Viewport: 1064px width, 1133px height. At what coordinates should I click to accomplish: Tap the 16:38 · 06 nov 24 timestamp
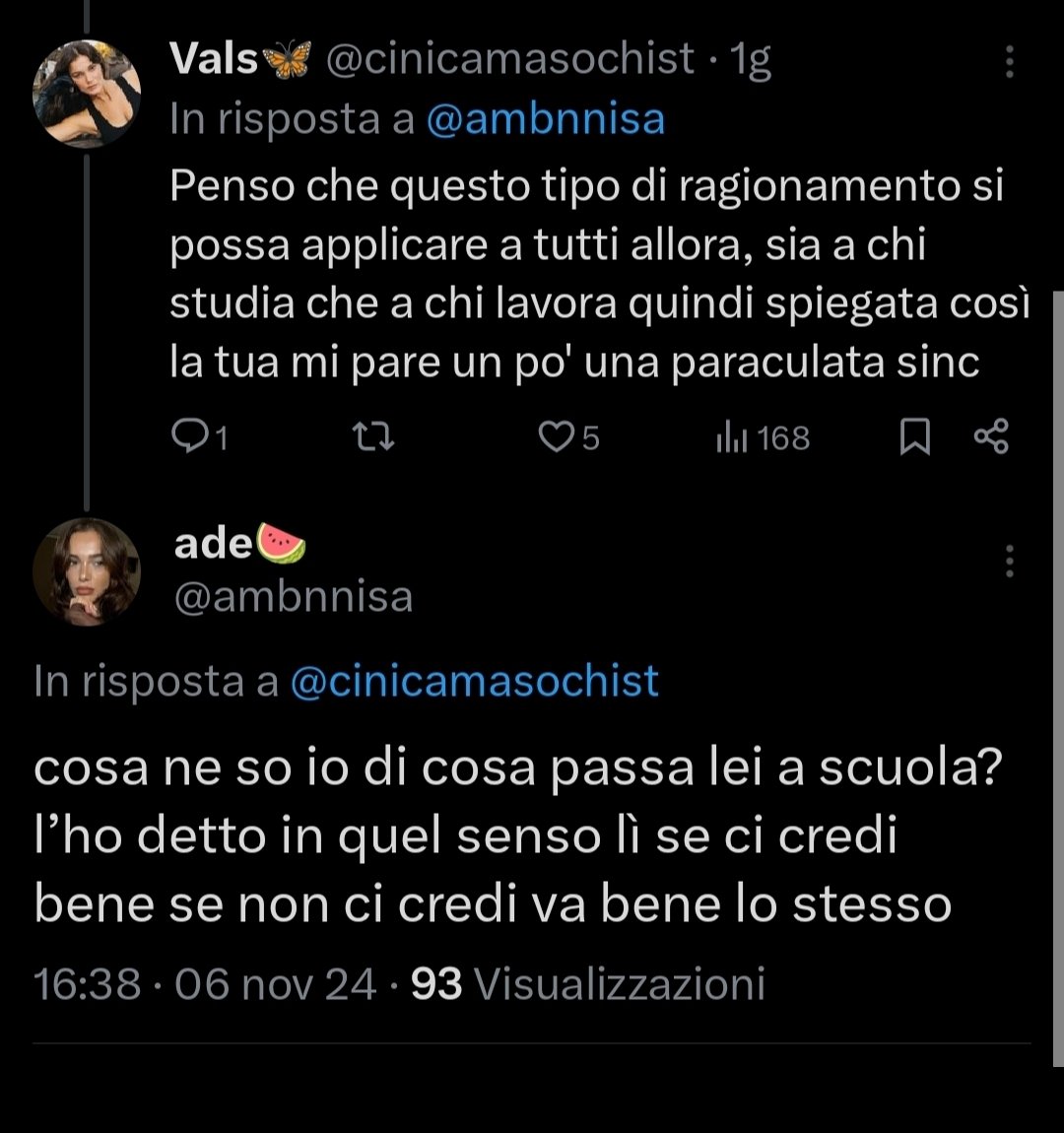click(205, 984)
